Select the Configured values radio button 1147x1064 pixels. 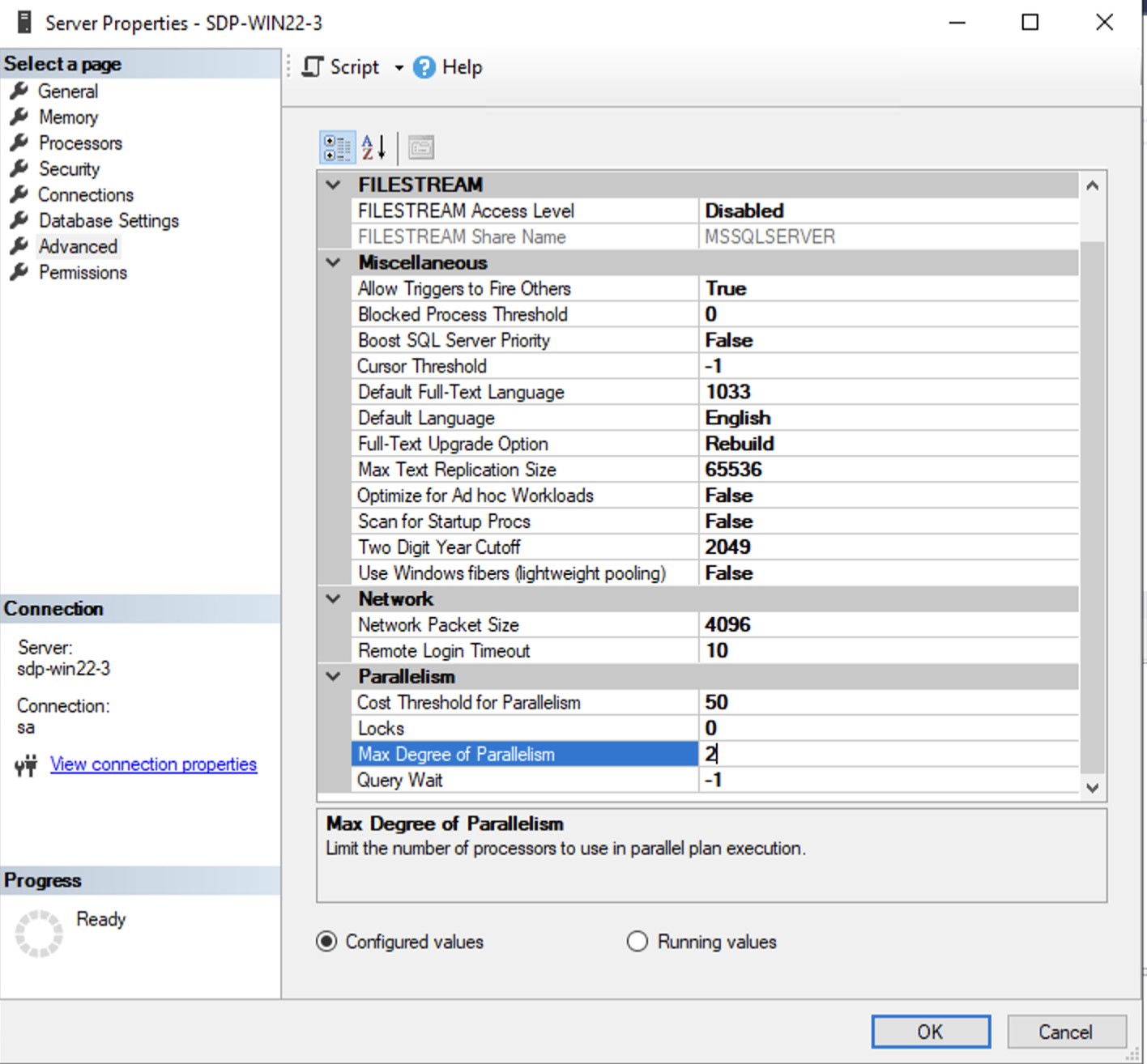click(326, 942)
